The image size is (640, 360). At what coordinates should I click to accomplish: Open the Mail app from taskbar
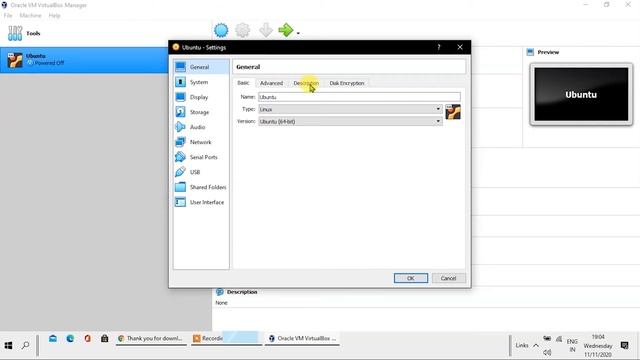(53, 338)
